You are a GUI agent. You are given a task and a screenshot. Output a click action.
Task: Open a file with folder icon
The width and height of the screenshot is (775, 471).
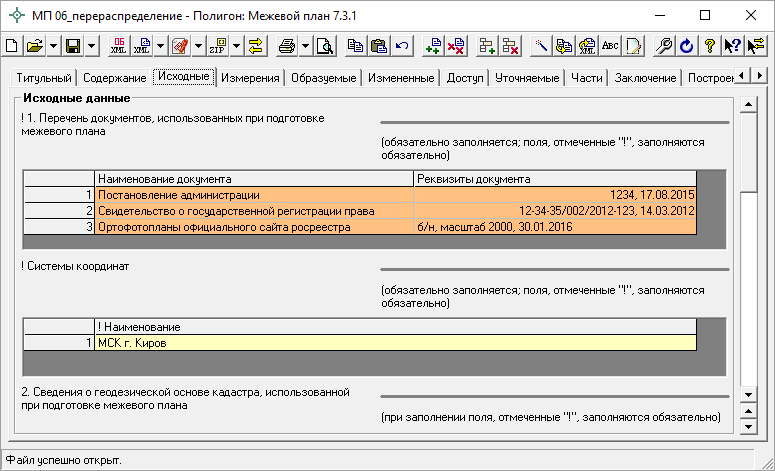tap(35, 46)
